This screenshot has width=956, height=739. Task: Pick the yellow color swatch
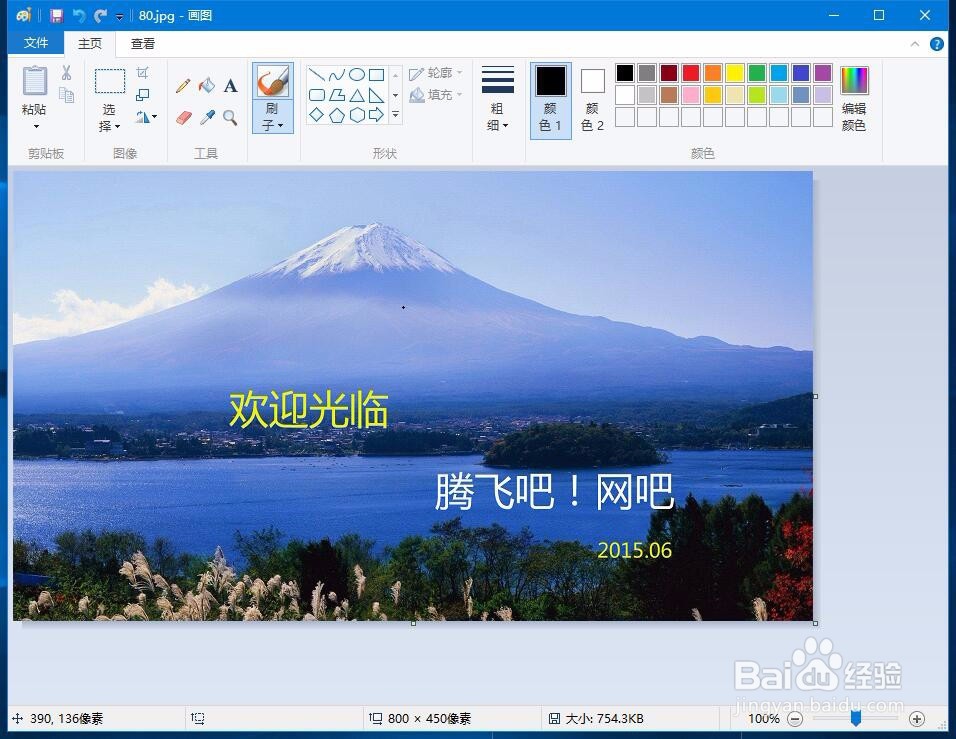735,73
